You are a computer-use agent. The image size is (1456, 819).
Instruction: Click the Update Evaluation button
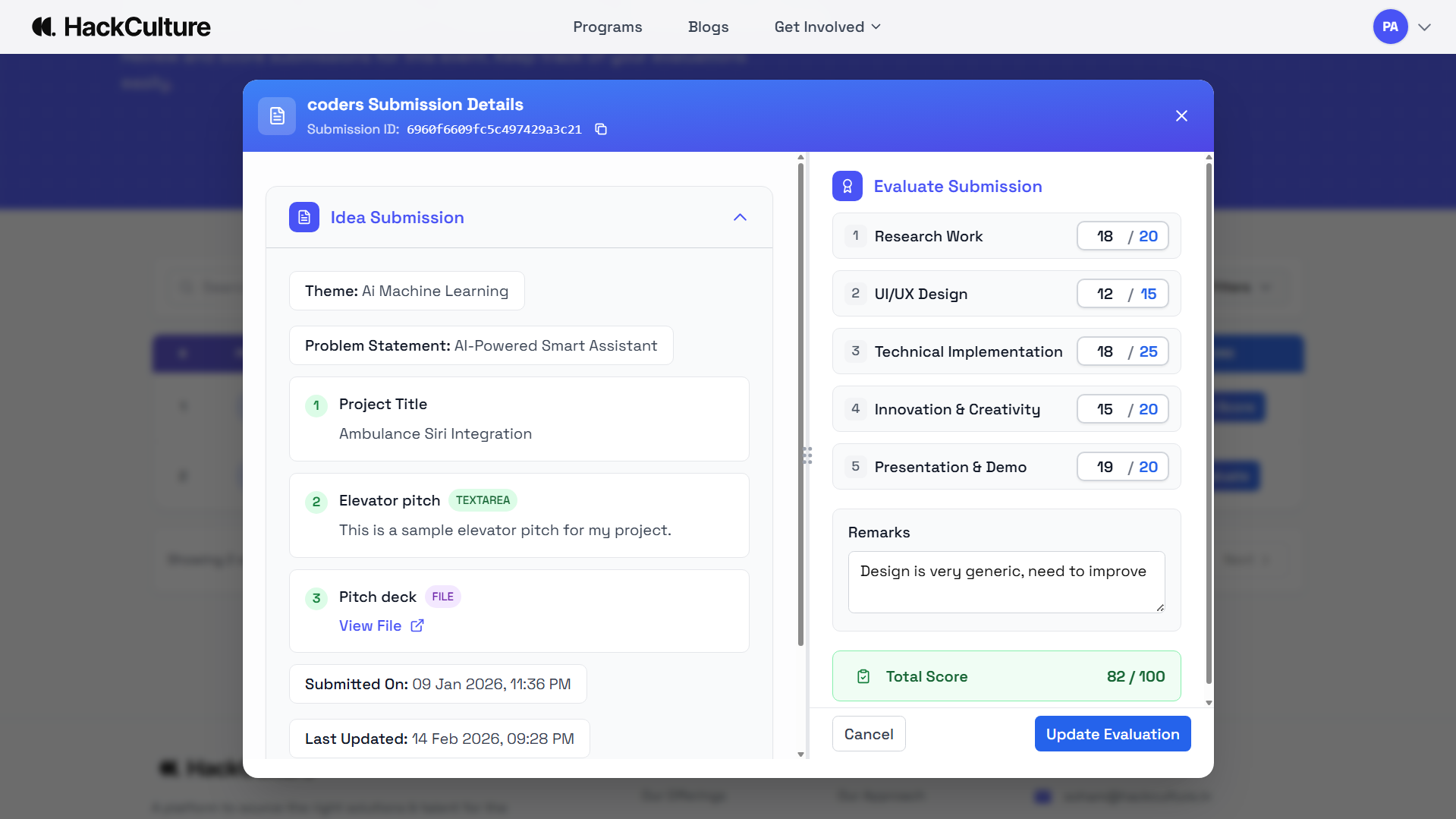(1112, 734)
